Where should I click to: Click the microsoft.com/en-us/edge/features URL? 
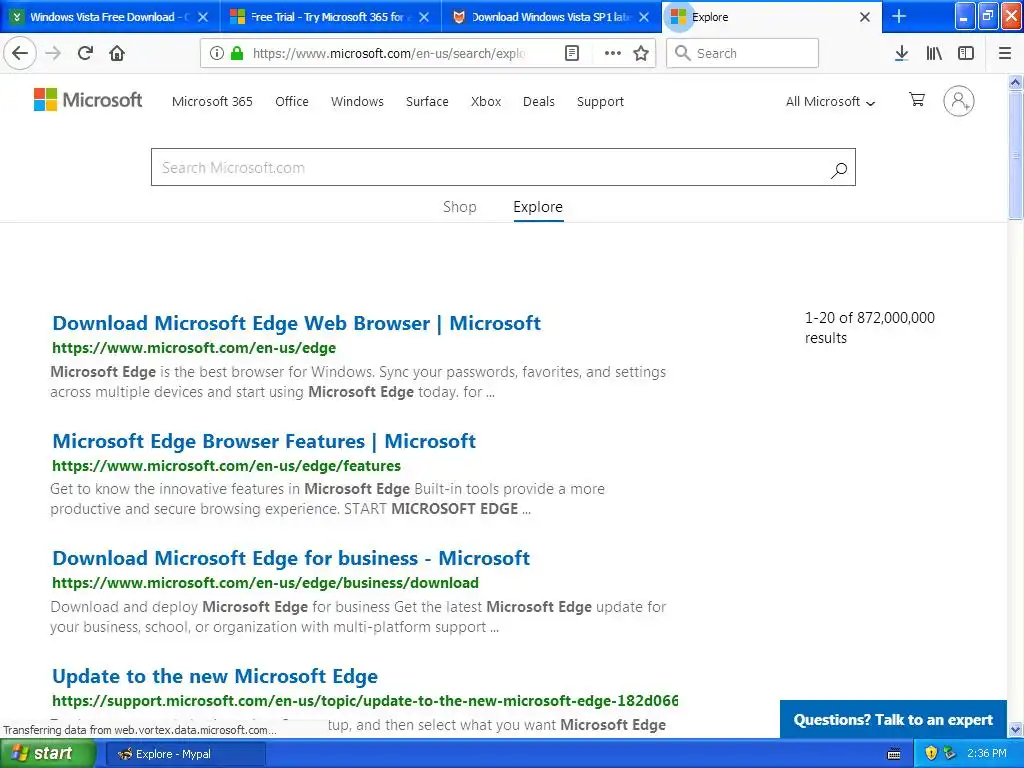[227, 466]
